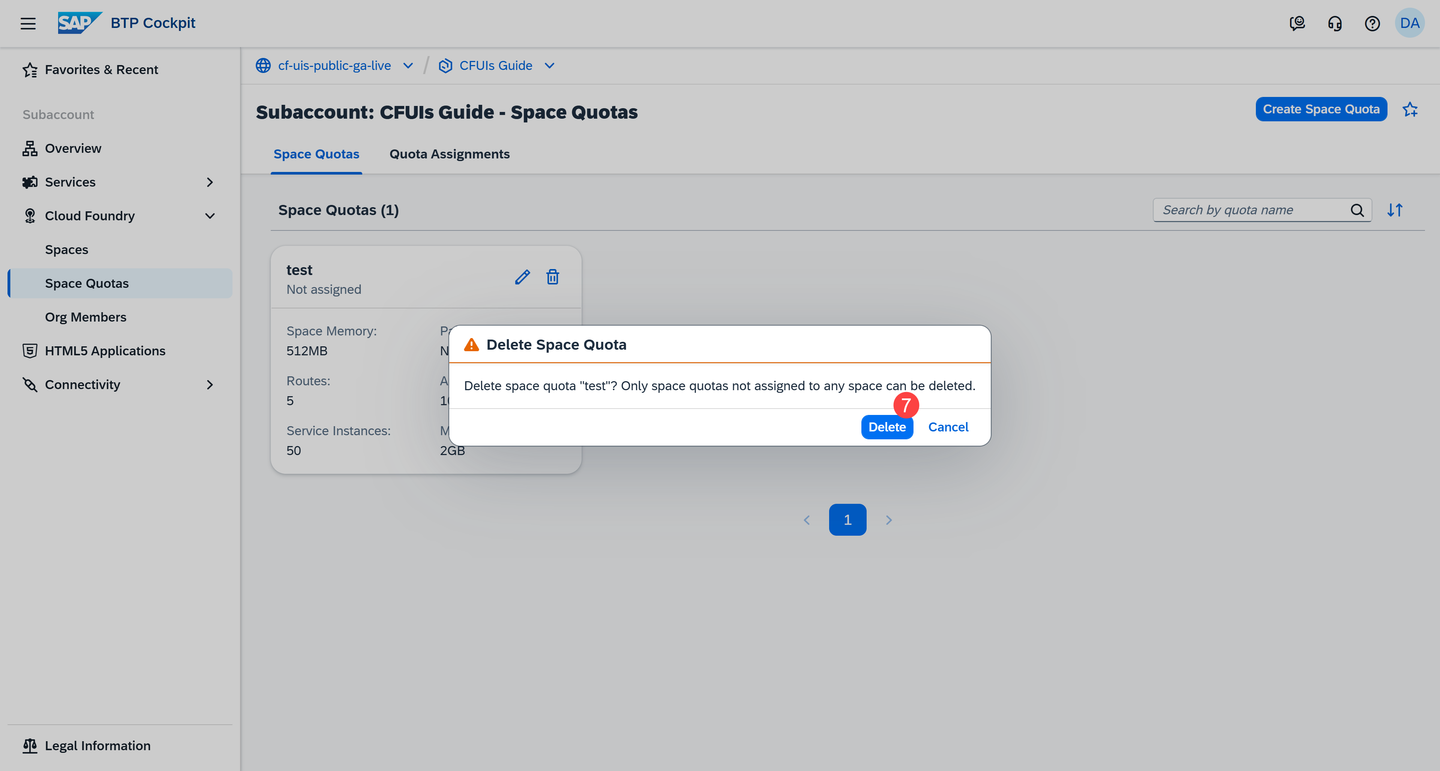This screenshot has height=771, width=1440.
Task: Confirm Delete in the dialog
Action: tap(887, 427)
